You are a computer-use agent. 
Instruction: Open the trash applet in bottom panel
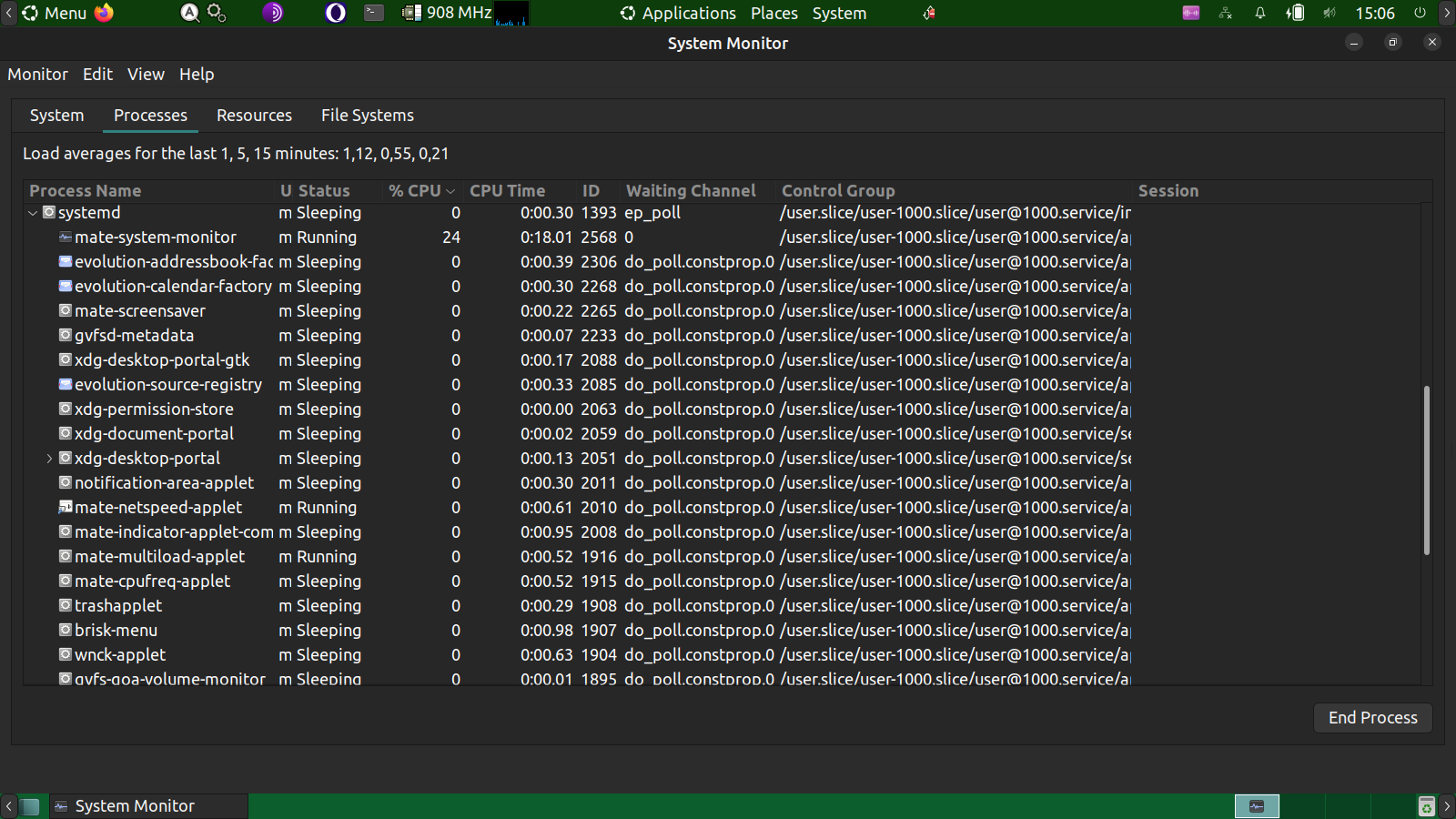(1426, 806)
